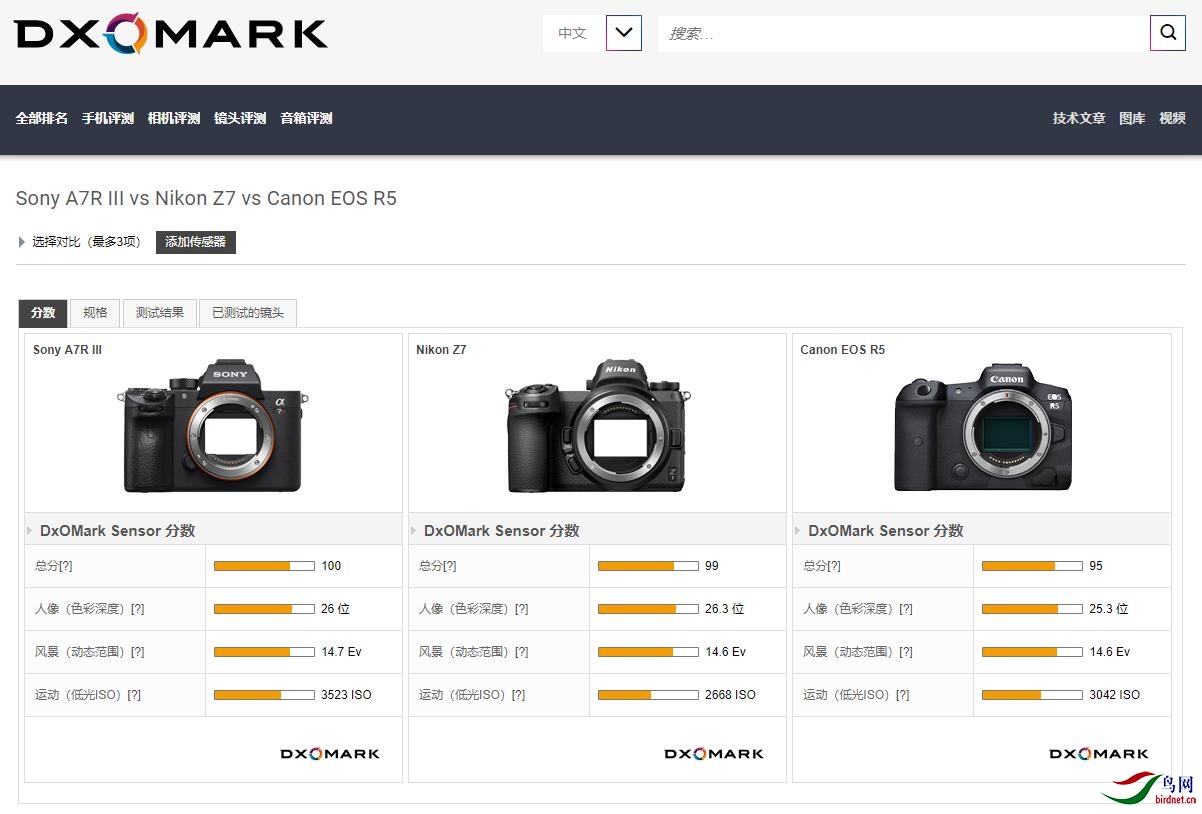Screen dimensions: 1202x814
Task: Collapse Sony A7R III DxOMark Sensor section
Action: [x=31, y=530]
